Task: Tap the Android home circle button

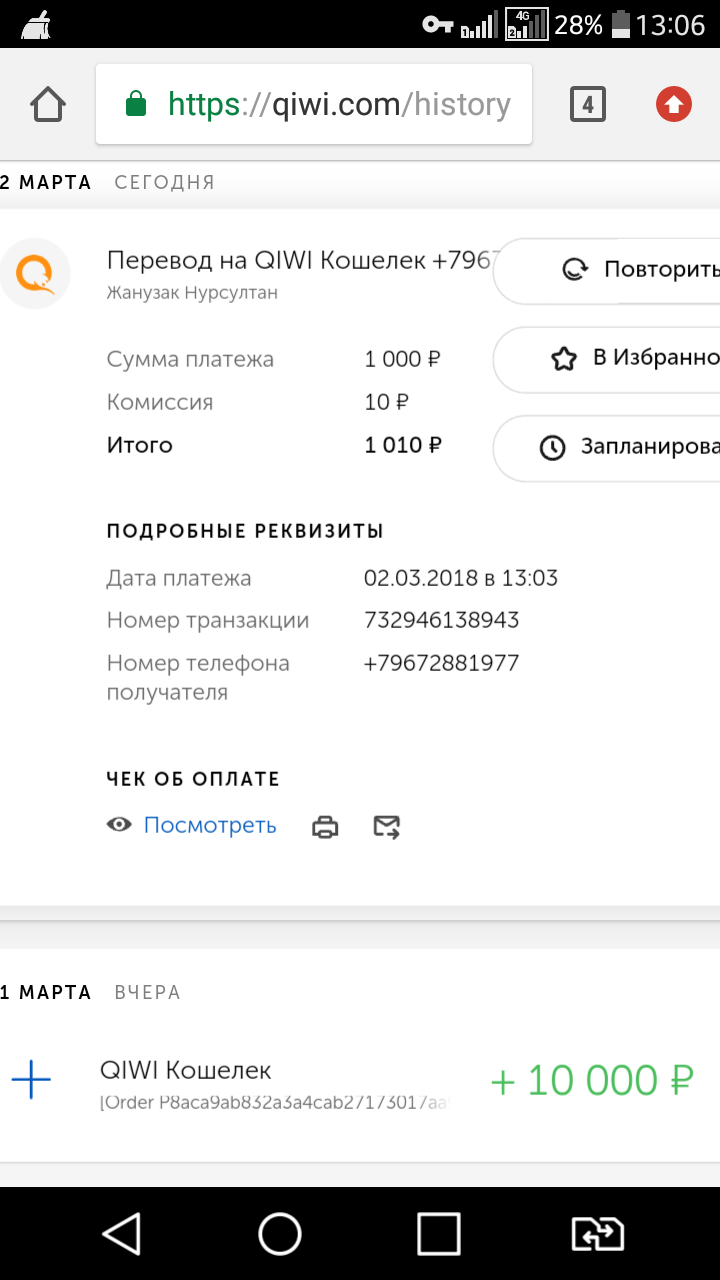Action: 280,1234
